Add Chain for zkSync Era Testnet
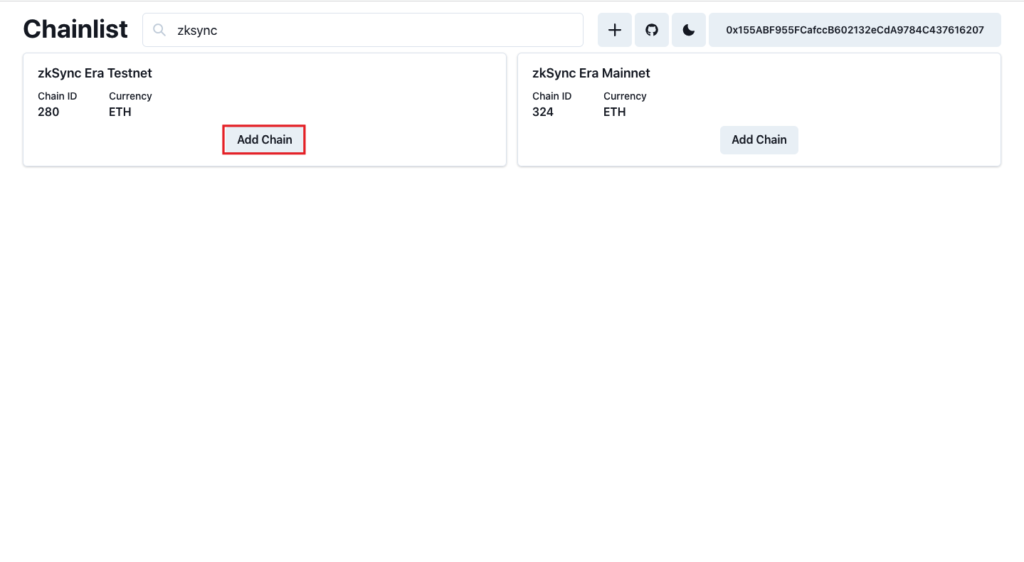1024x562 pixels. pyautogui.click(x=264, y=140)
